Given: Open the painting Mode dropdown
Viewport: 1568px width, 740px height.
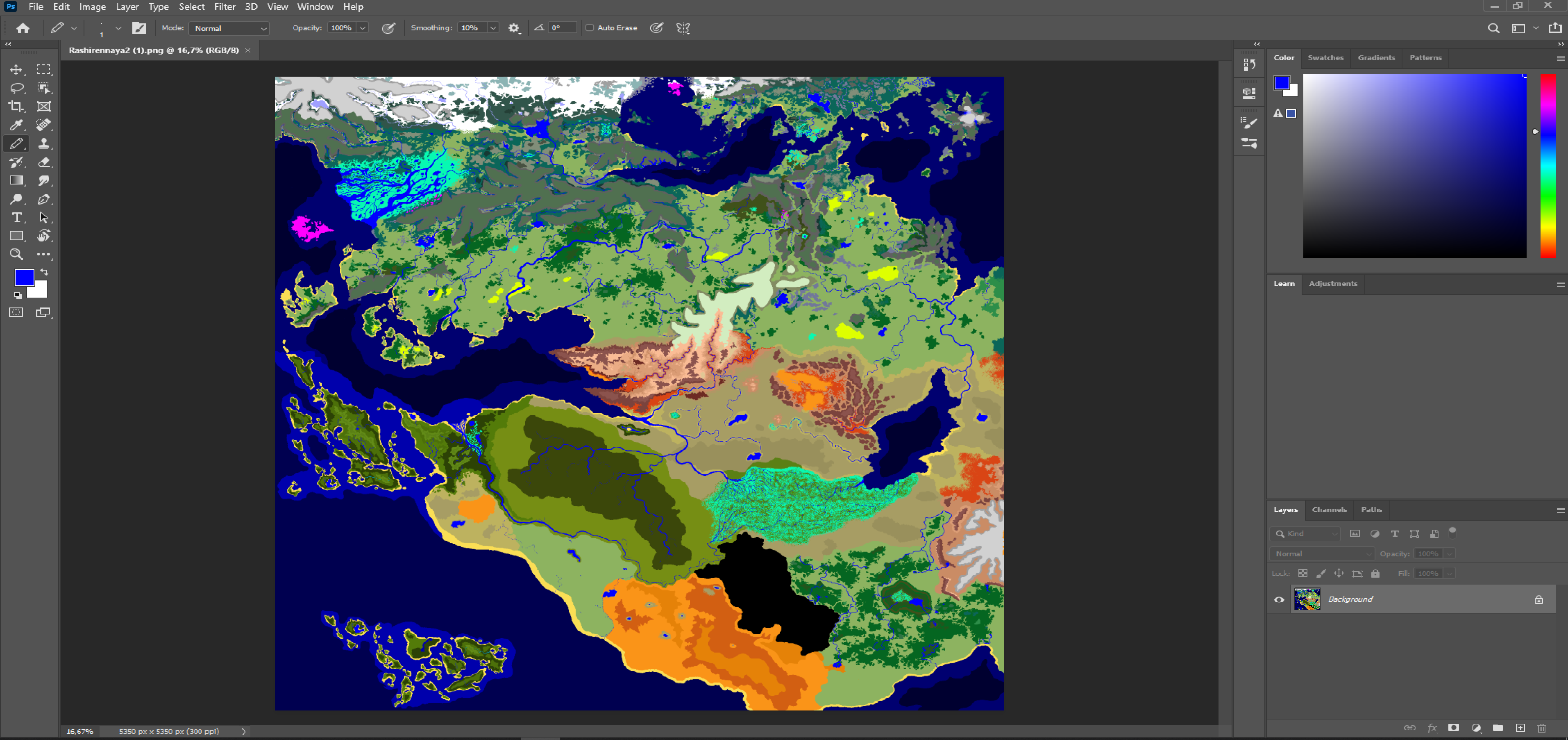Looking at the screenshot, I should coord(229,29).
